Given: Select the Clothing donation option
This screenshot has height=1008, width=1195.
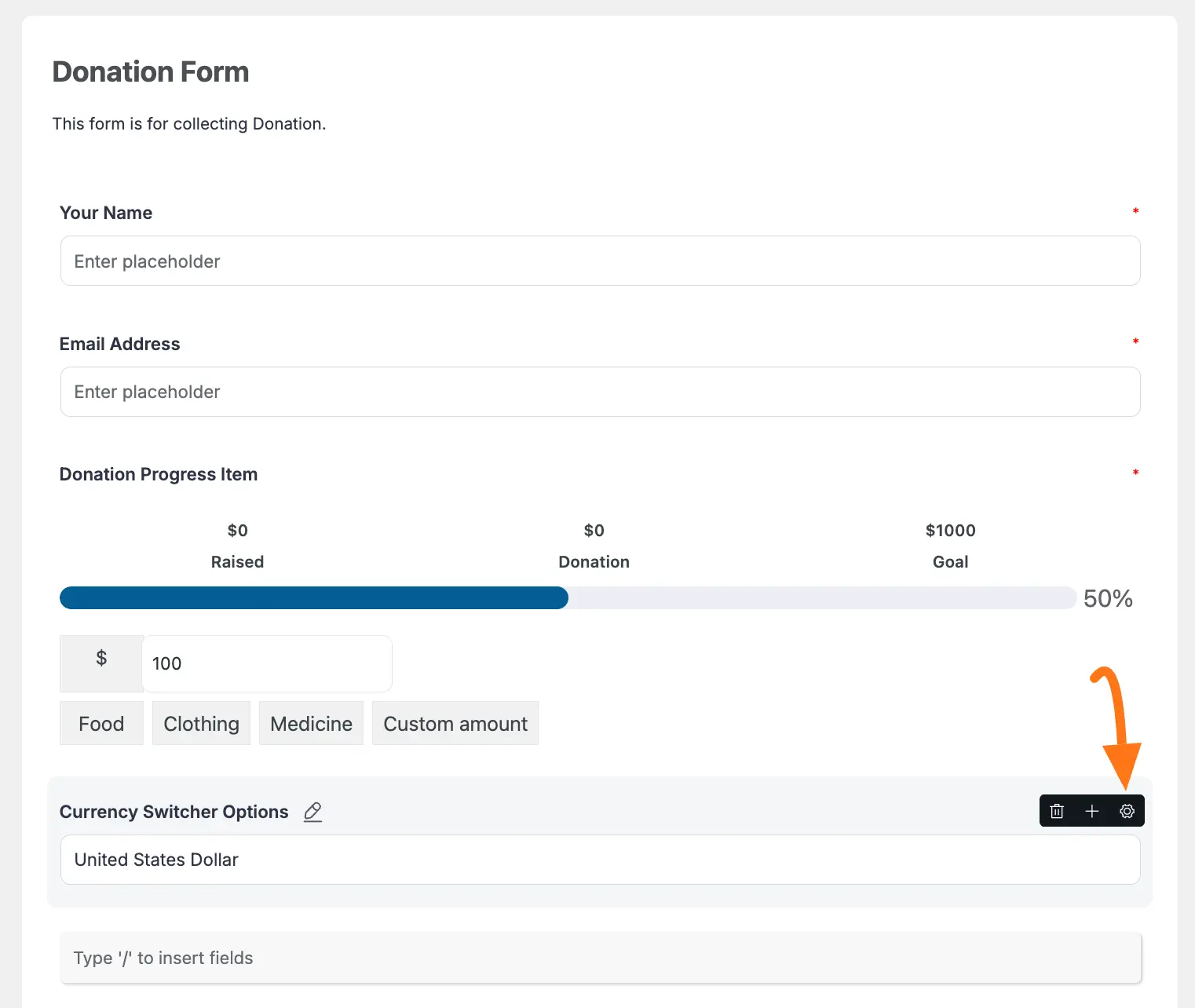Looking at the screenshot, I should point(201,724).
